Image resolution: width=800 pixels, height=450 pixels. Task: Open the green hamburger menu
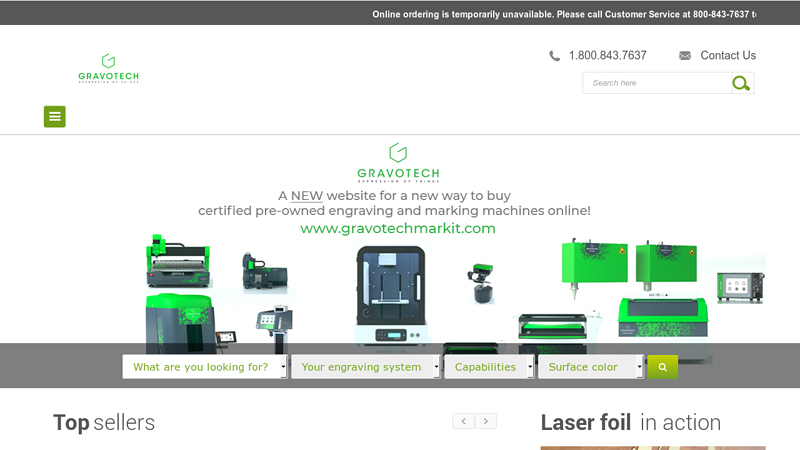point(55,116)
